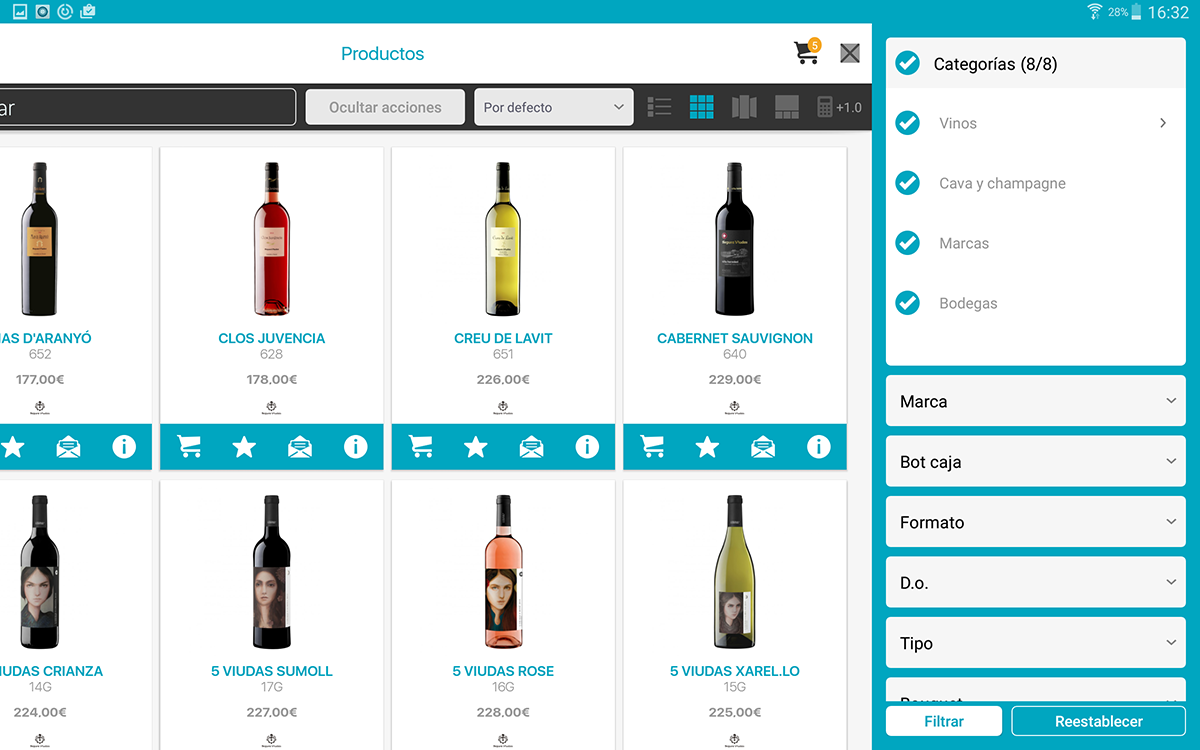Viewport: 1200px width, 750px height.
Task: Expand the Vinos subcategories arrow
Action: click(x=1163, y=123)
